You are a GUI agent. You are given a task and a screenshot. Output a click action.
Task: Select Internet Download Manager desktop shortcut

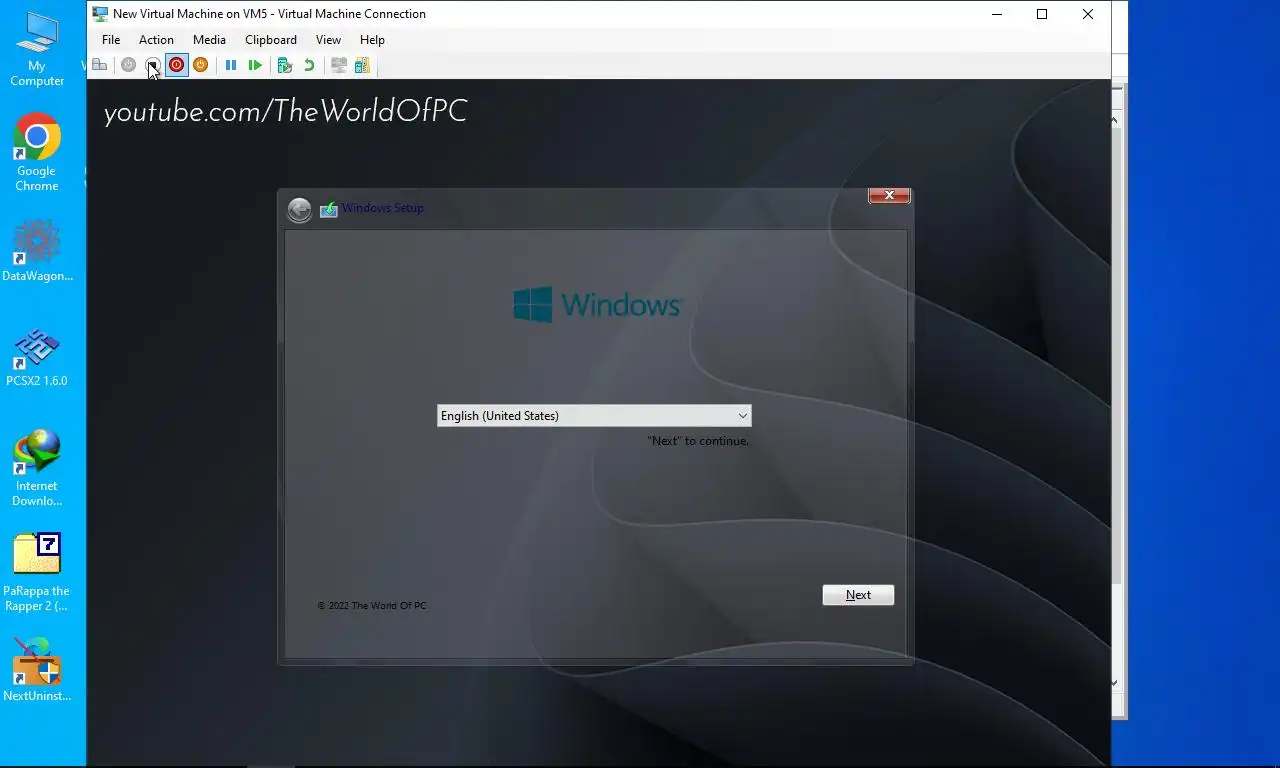tap(37, 468)
